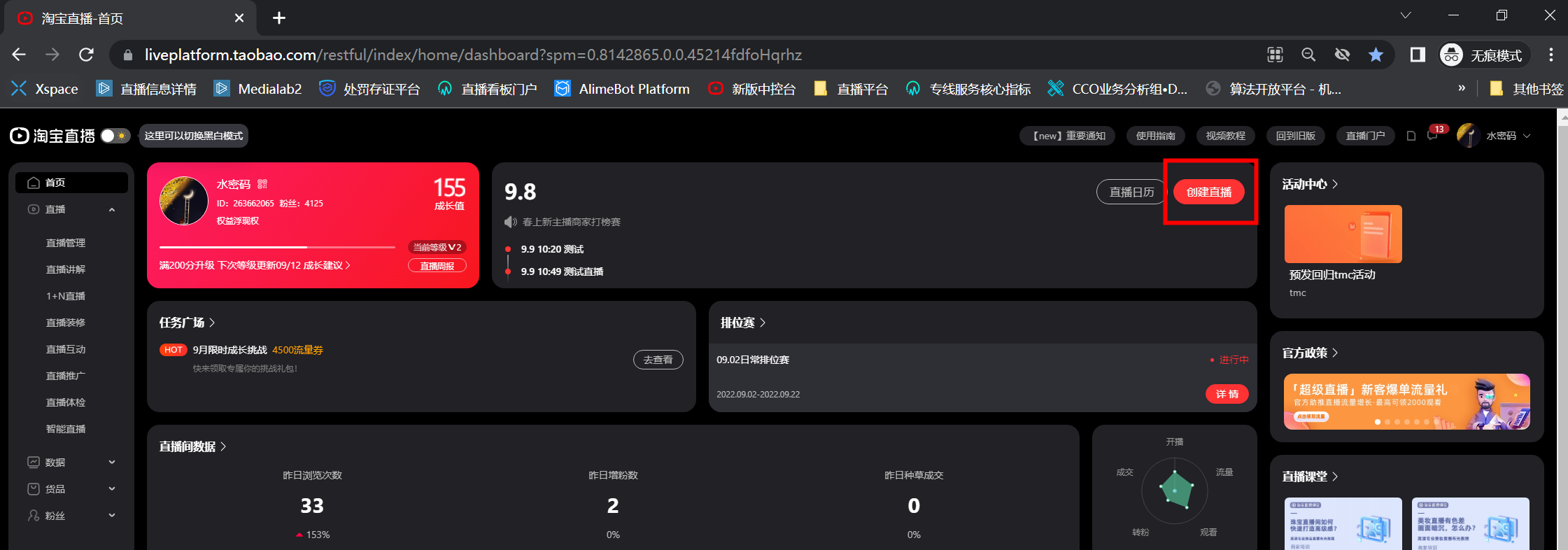Click the speaker announcement icon under 9.8
The width and height of the screenshot is (1568, 550).
coord(511,222)
